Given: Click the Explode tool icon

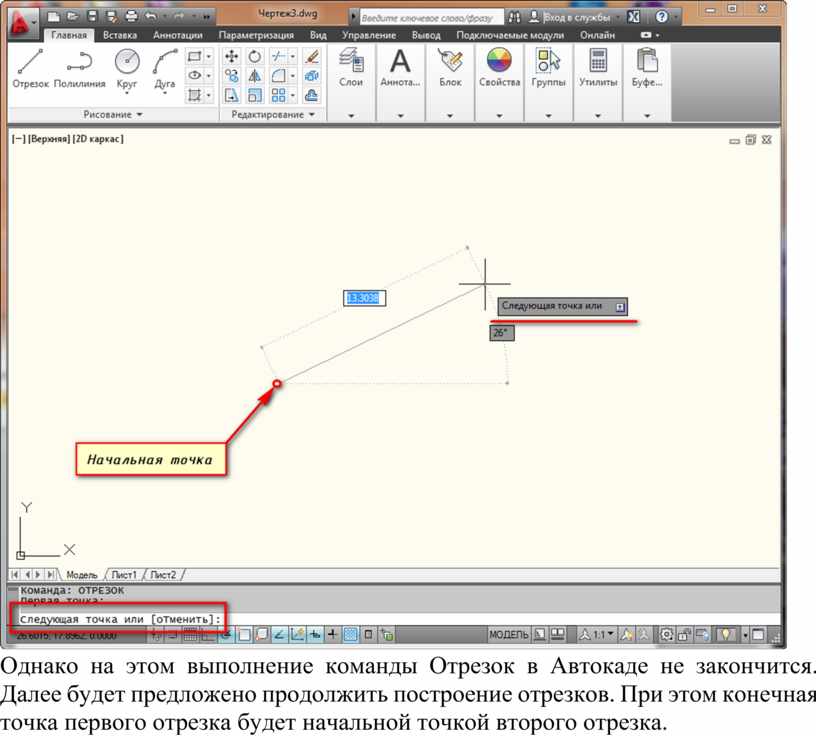Looking at the screenshot, I should (x=312, y=76).
